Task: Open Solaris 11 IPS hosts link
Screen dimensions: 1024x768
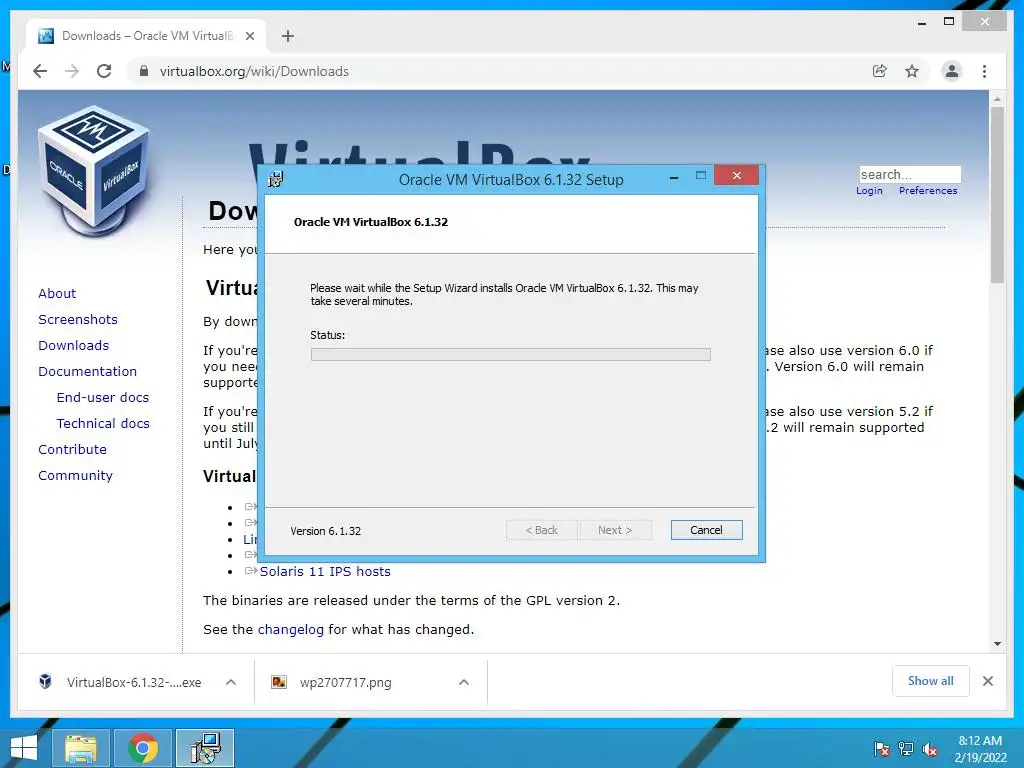Action: click(325, 571)
